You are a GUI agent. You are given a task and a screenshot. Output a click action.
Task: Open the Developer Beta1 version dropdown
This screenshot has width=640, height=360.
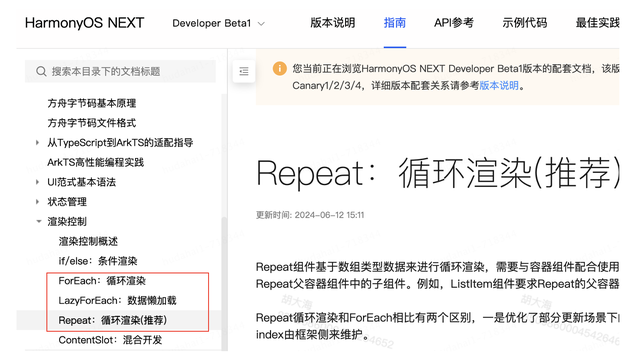click(x=218, y=23)
